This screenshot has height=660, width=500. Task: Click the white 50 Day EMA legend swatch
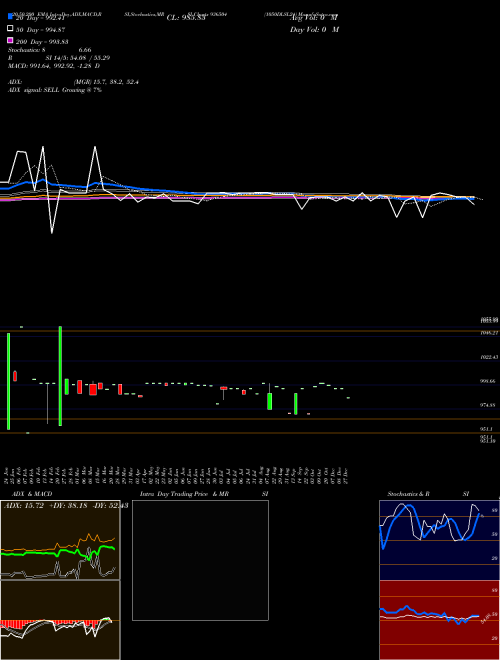11,29
